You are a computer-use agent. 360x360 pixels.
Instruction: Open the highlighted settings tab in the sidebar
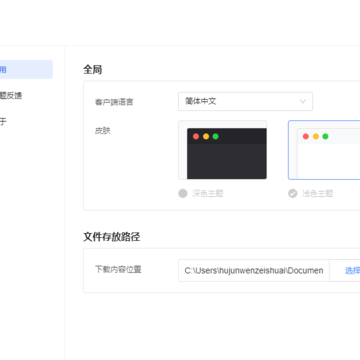(x=26, y=70)
